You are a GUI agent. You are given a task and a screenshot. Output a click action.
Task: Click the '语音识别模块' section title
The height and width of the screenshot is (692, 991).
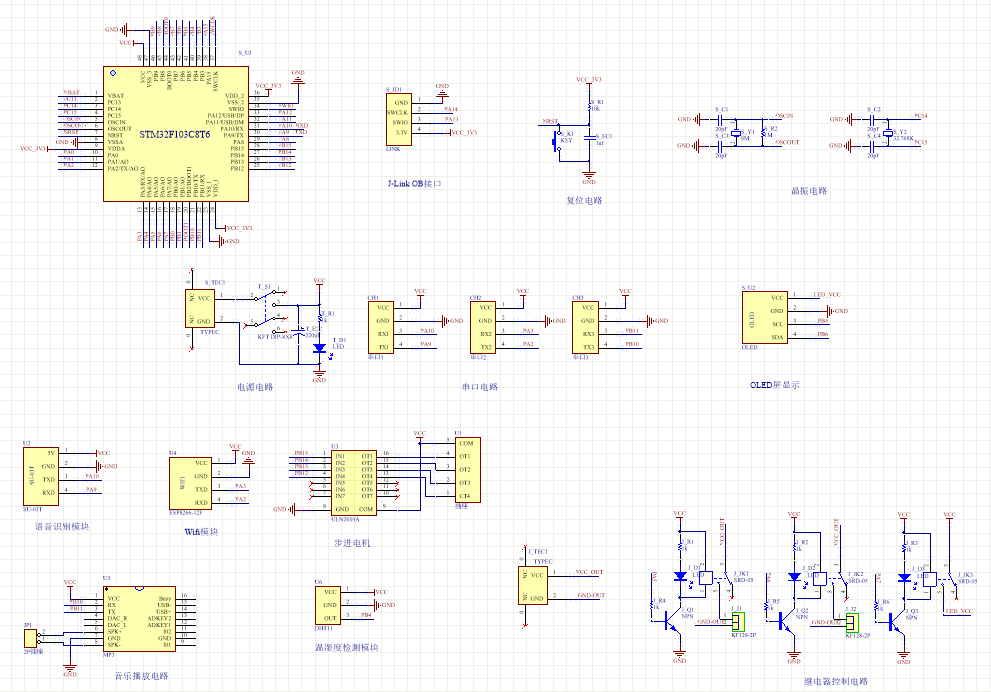point(62,526)
